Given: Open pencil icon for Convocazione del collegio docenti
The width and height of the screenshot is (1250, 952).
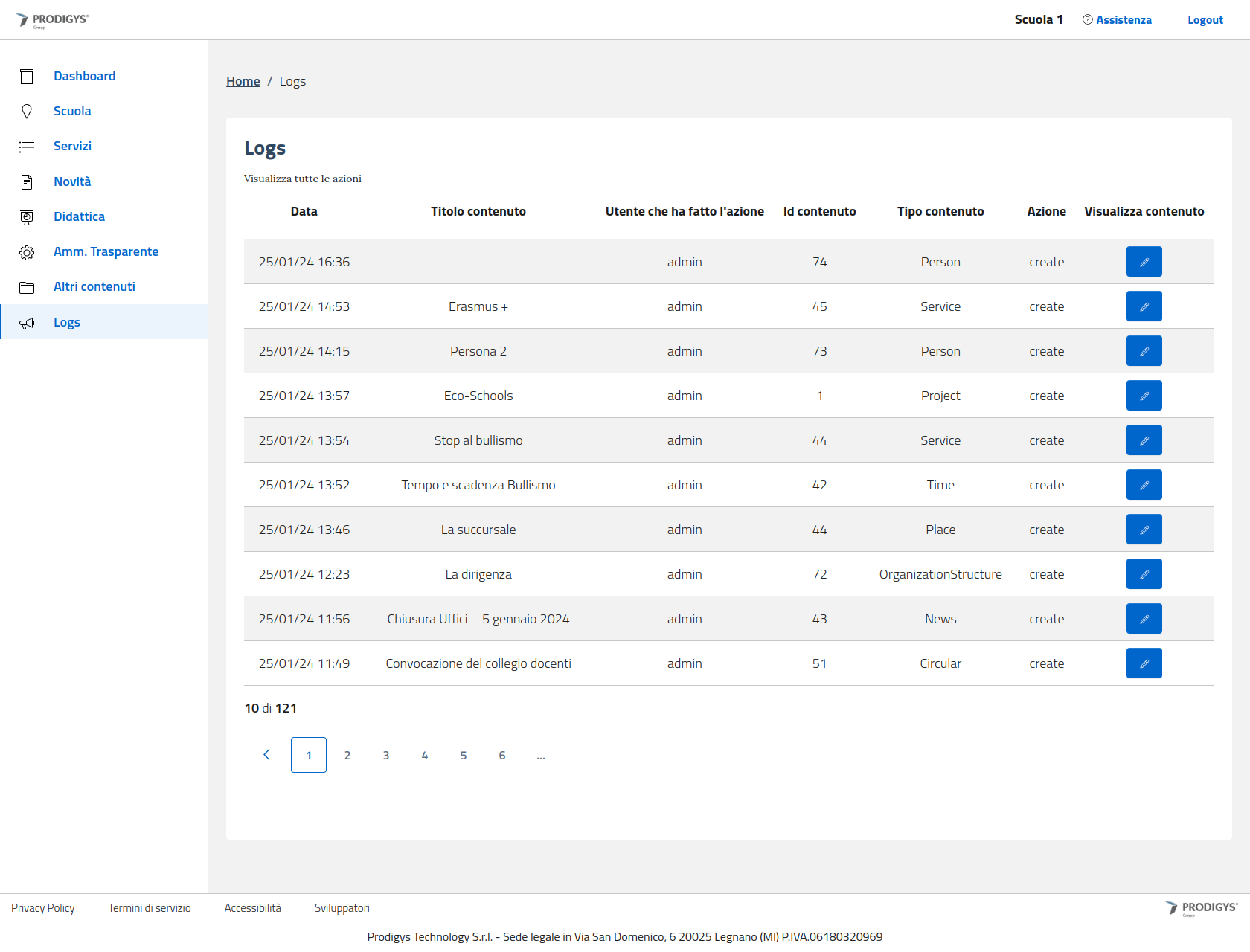Looking at the screenshot, I should (1144, 663).
